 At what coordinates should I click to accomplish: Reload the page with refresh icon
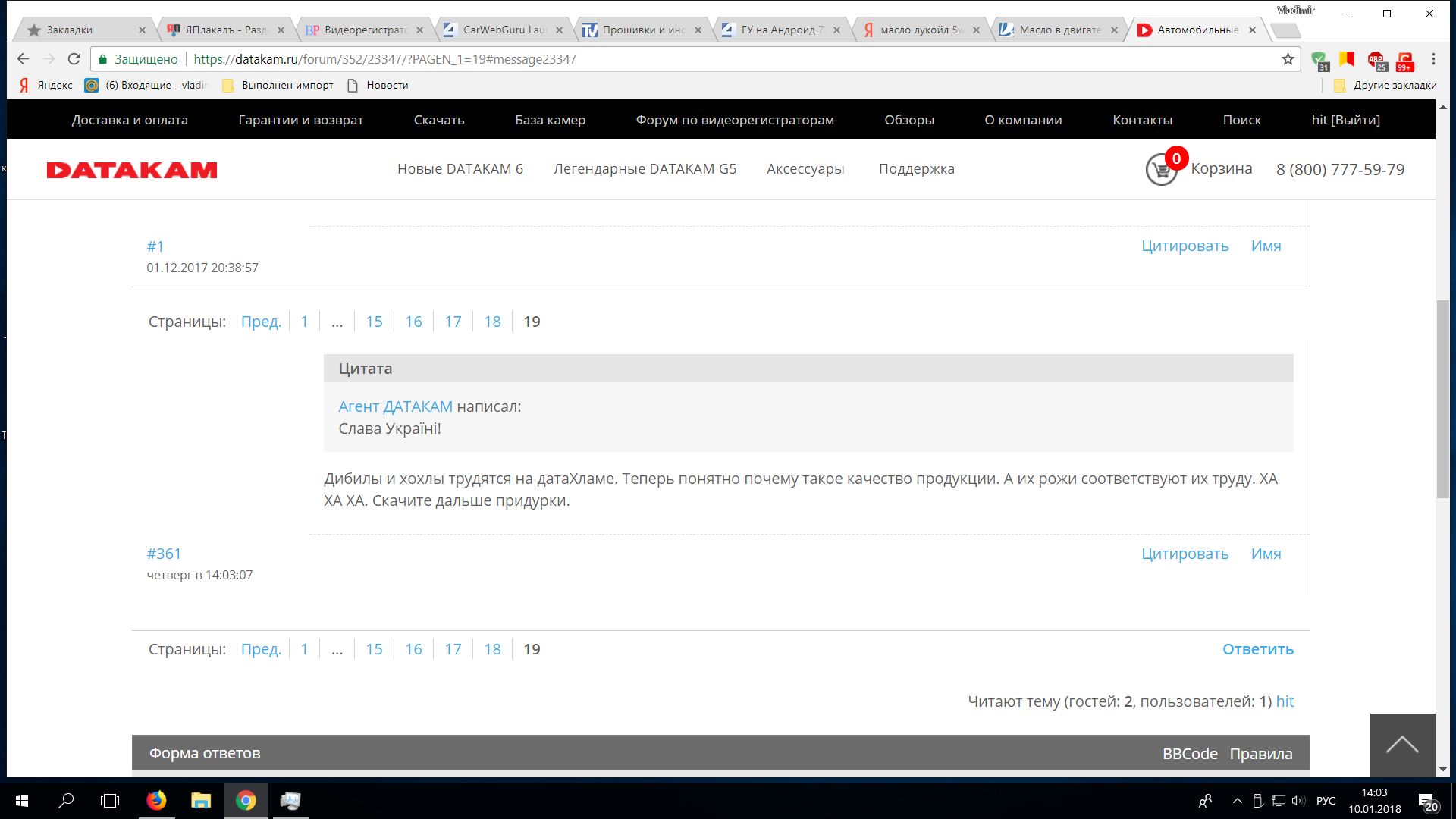coord(74,59)
